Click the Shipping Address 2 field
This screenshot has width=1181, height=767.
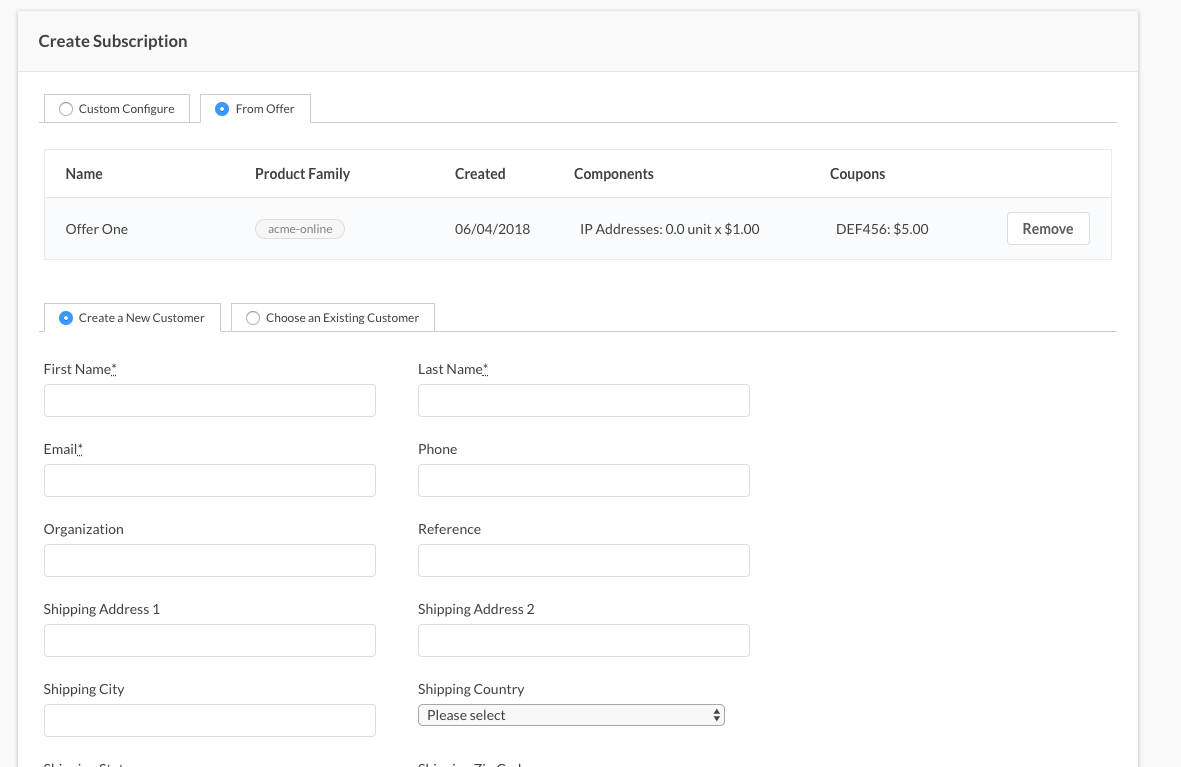coord(583,641)
